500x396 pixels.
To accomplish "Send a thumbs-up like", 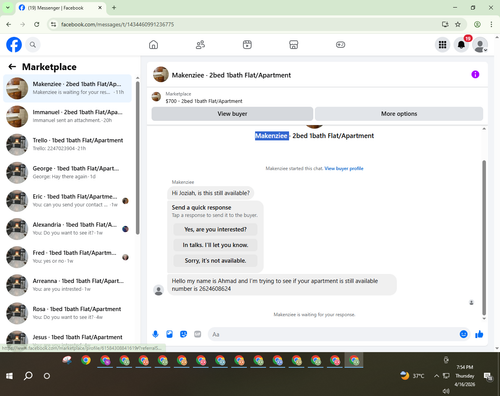I will [x=479, y=334].
